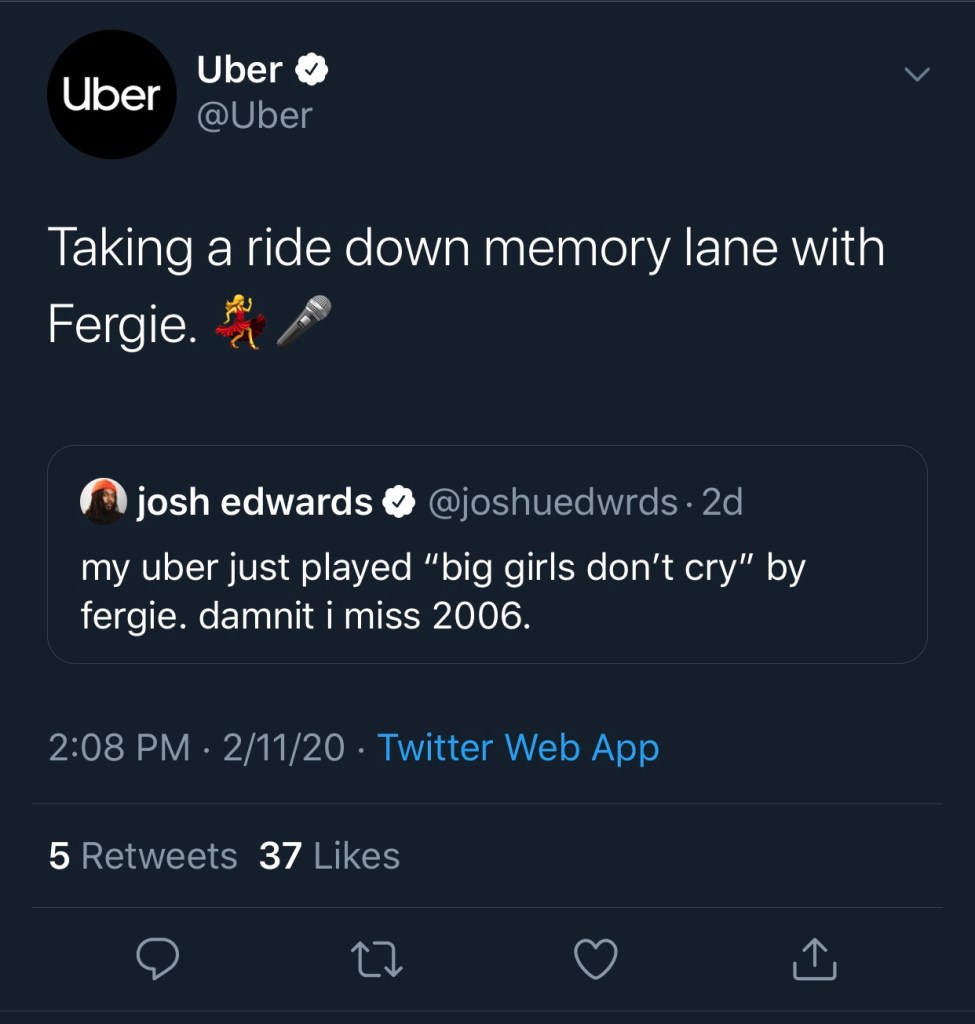Viewport: 975px width, 1024px height.
Task: Click Uber's blue verified badge
Action: coord(312,70)
